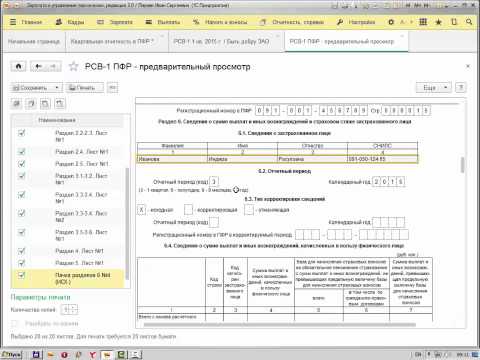Toggle checkbox for Пачка разделов 6 №4 (ИСХ.)
The image size is (480, 360).
pos(22,275)
